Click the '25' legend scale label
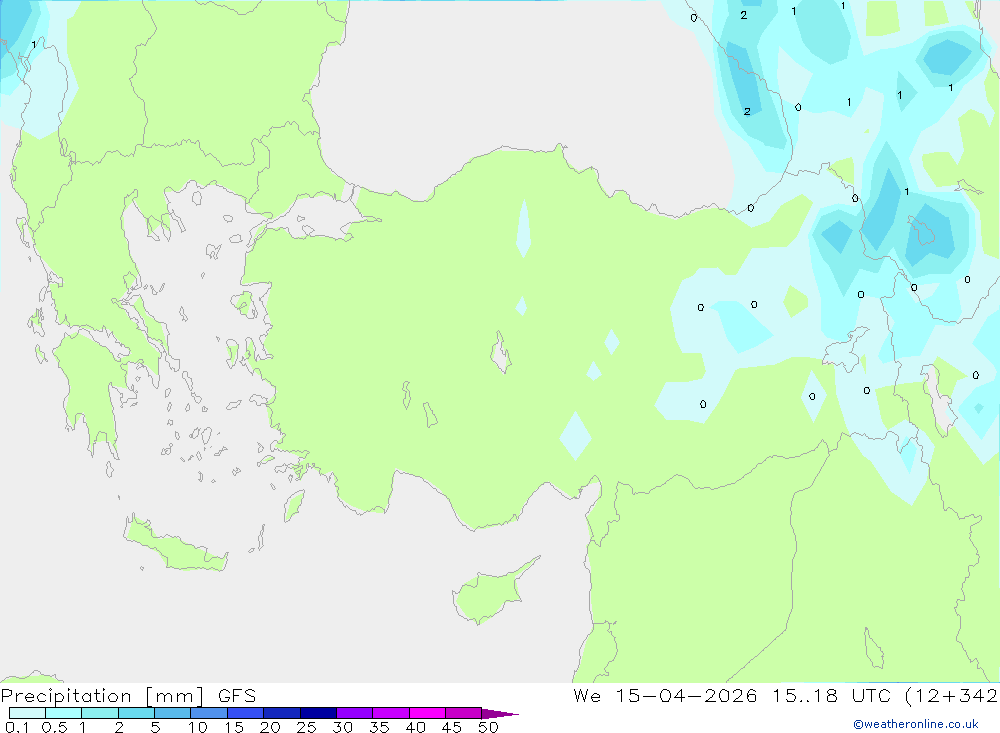This screenshot has height=733, width=1000. click(x=307, y=727)
